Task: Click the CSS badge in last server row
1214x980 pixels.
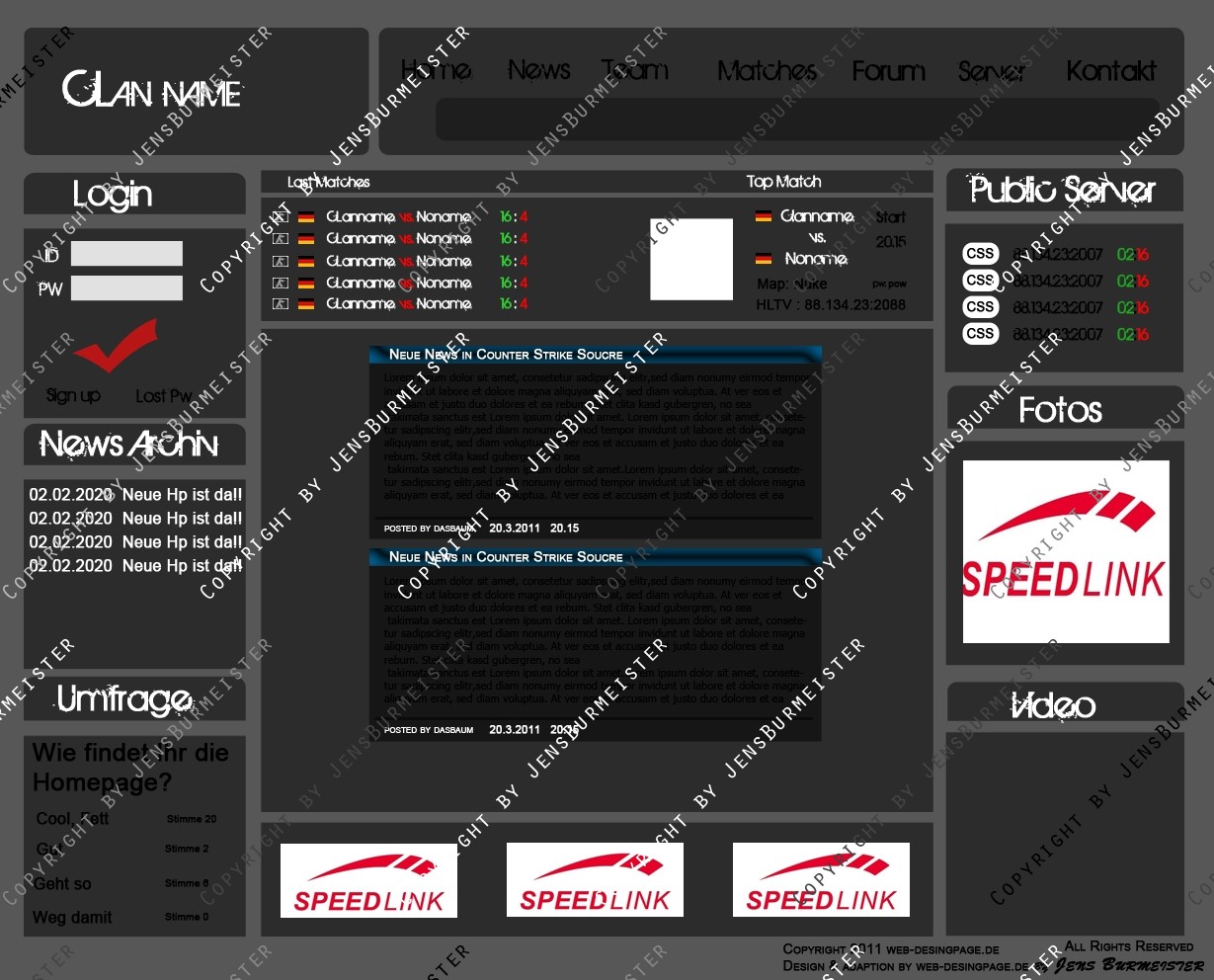Action: (980, 334)
